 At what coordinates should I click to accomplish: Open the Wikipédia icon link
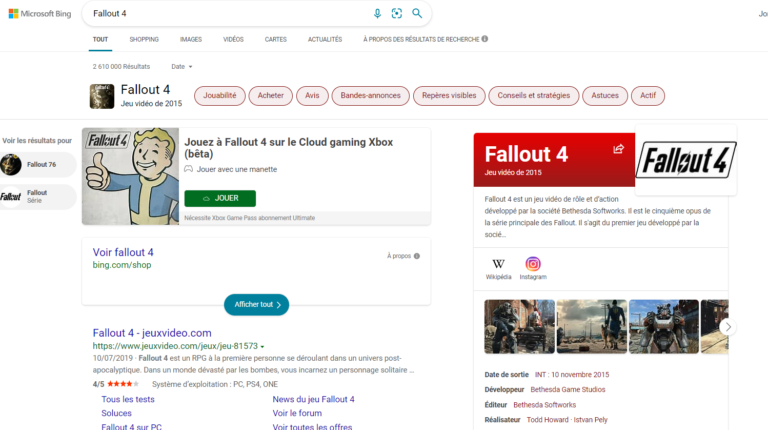[498, 264]
